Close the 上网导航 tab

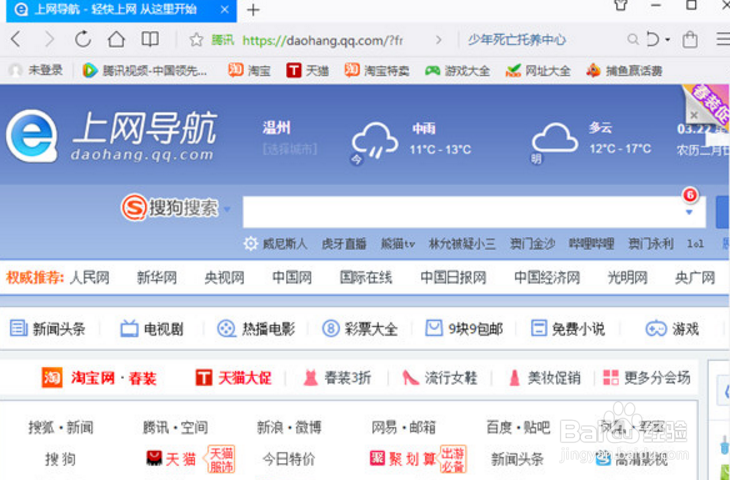point(224,10)
